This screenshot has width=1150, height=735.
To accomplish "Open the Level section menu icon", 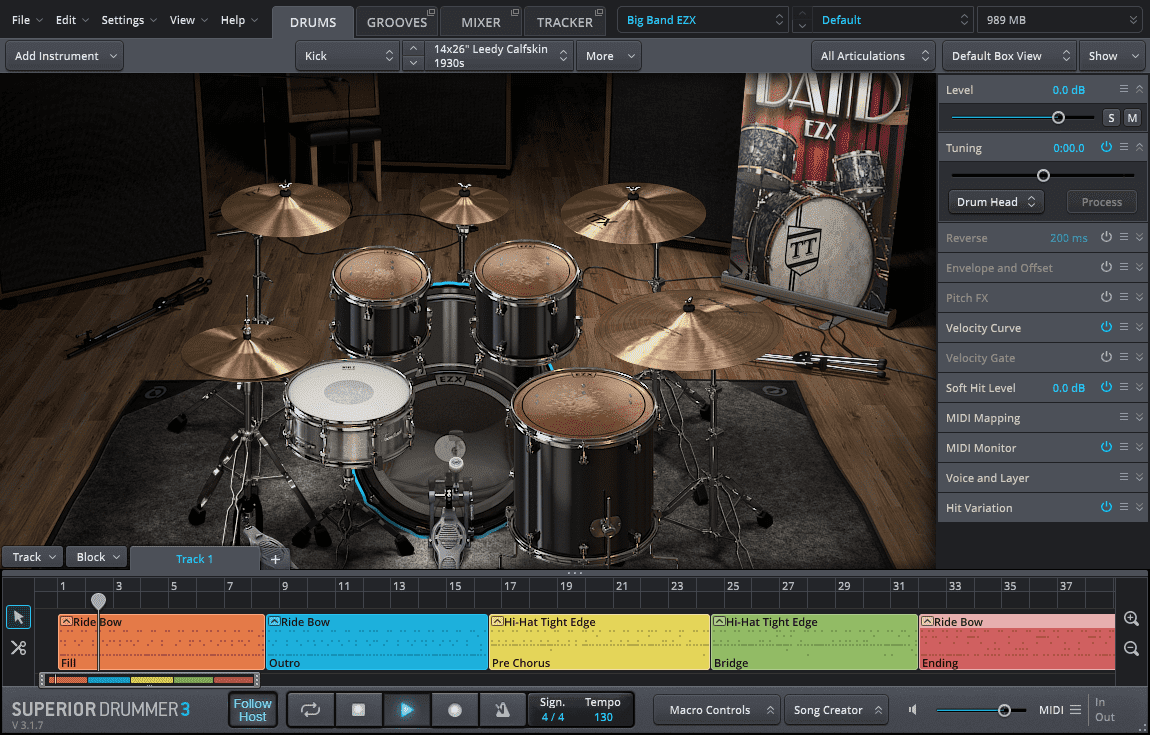I will pyautogui.click(x=1124, y=89).
